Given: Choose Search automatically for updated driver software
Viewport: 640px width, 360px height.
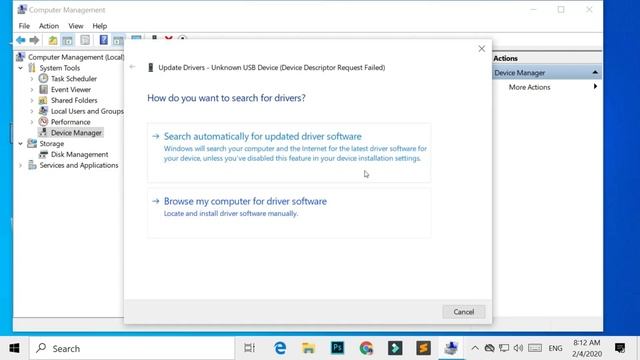Looking at the screenshot, I should [289, 152].
